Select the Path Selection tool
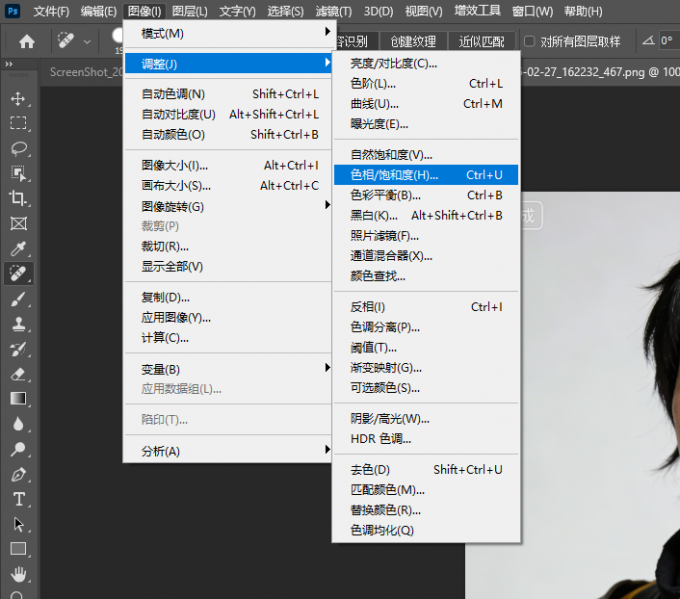The image size is (680, 599). [x=18, y=524]
